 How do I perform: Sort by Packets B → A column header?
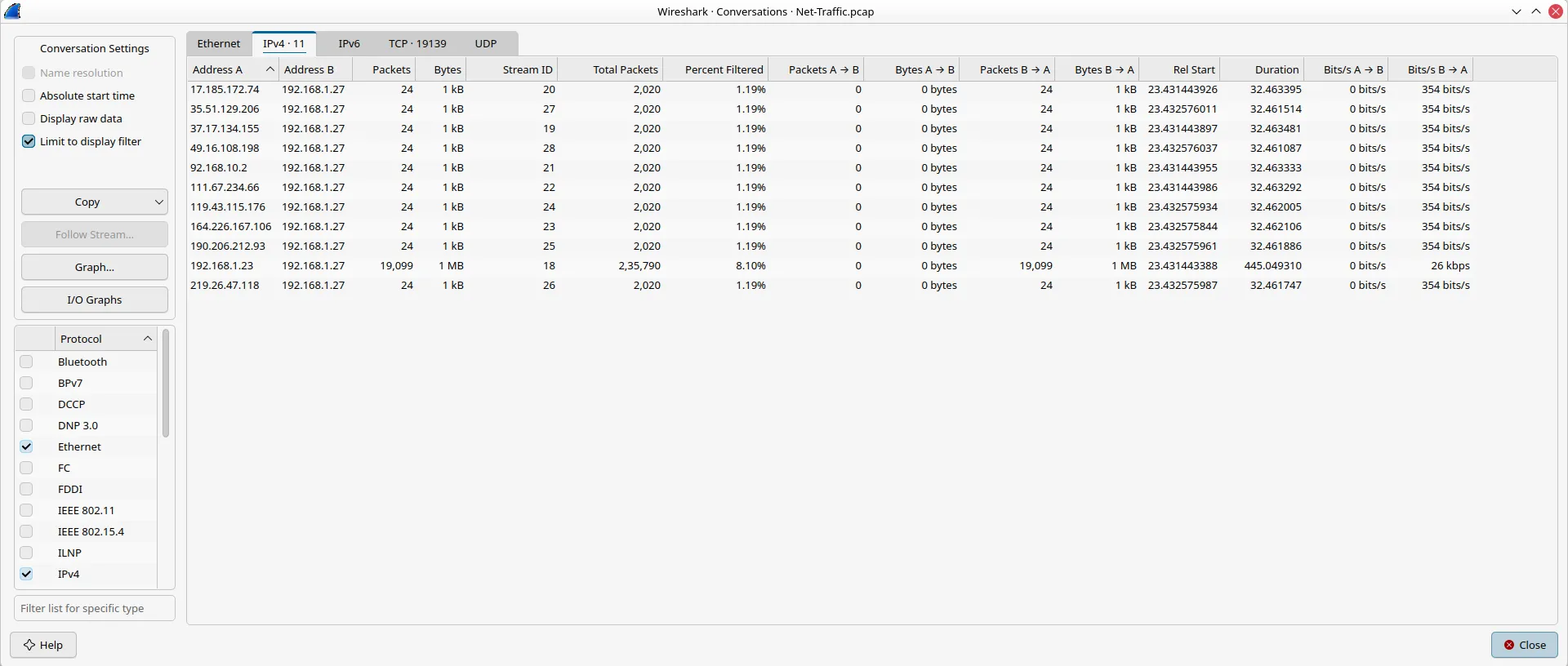point(1007,69)
